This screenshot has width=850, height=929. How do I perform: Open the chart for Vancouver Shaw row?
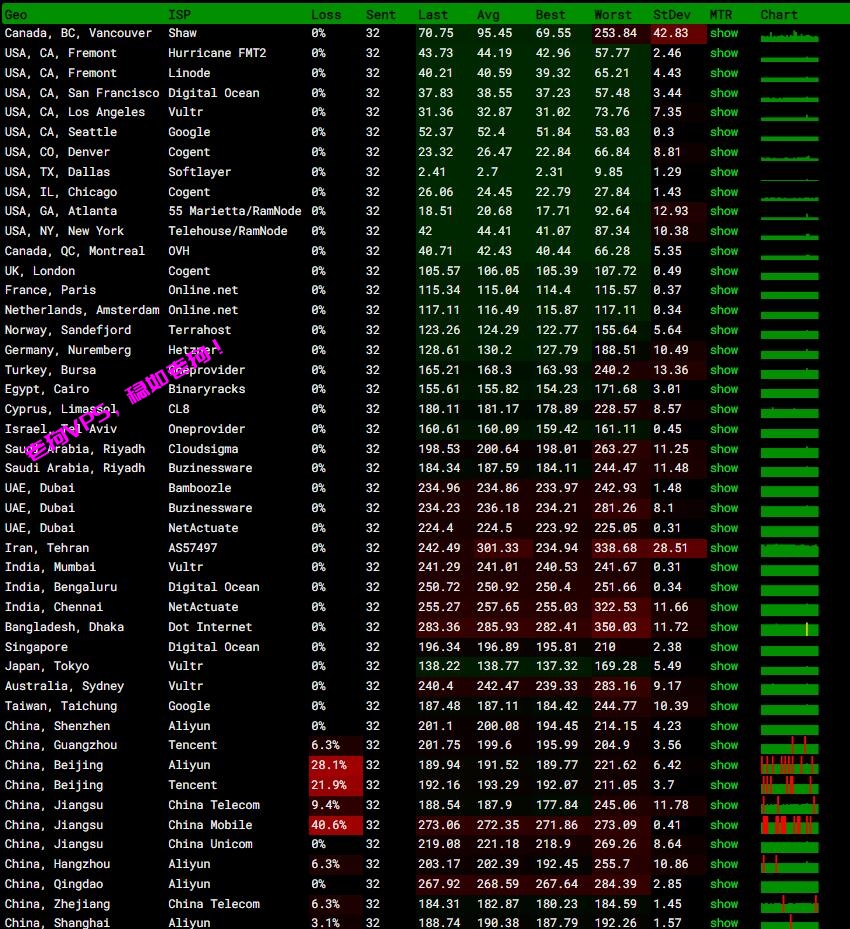tap(790, 35)
